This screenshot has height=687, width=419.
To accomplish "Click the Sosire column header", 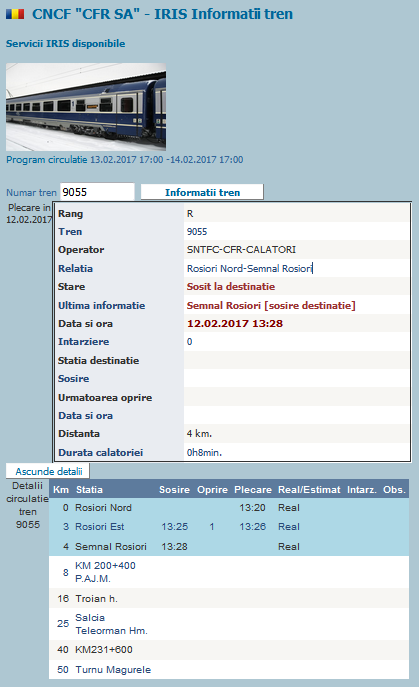I will click(x=174, y=489).
